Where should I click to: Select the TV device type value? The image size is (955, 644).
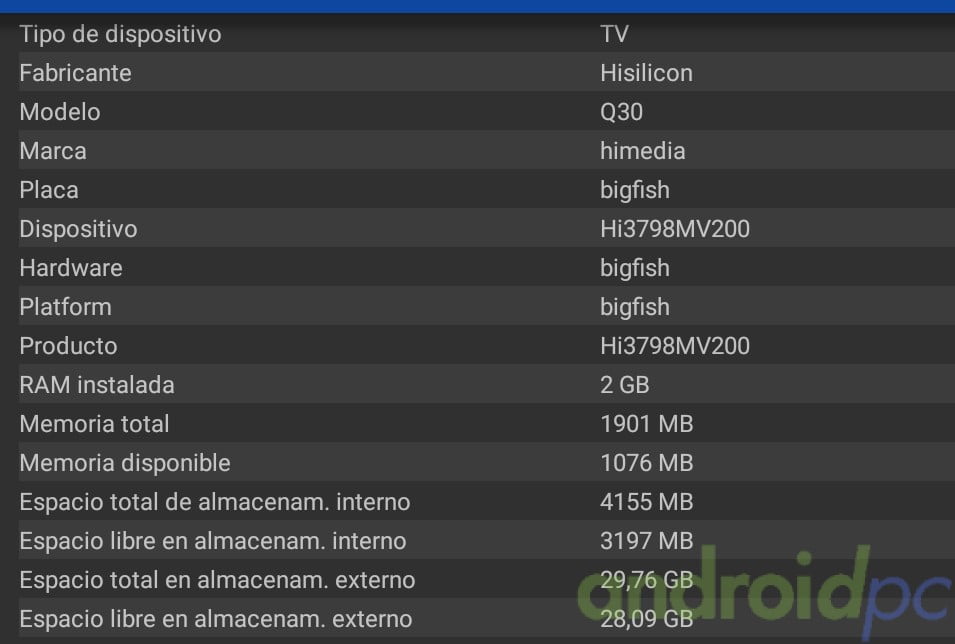[x=614, y=34]
